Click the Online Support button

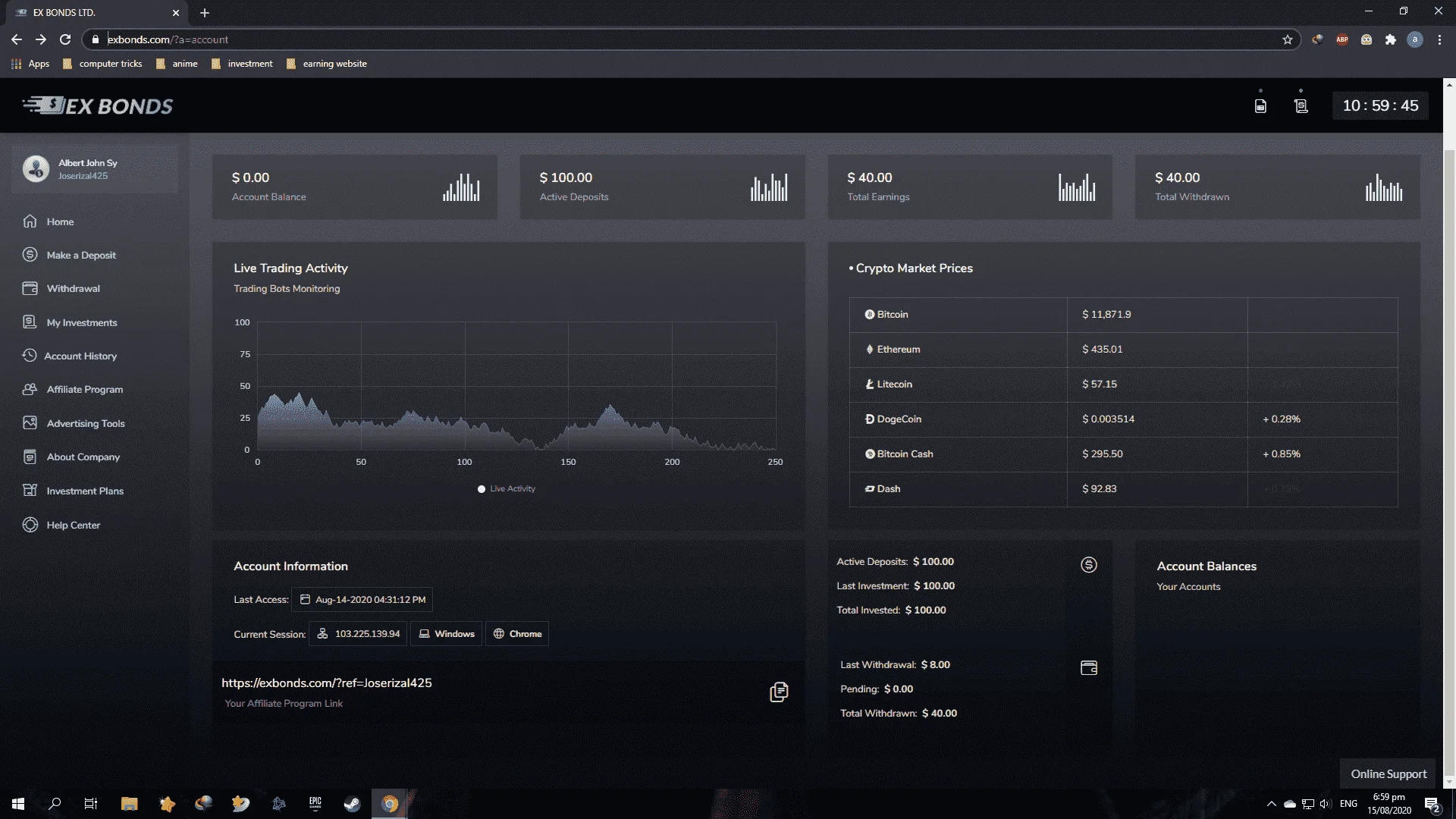(1388, 773)
